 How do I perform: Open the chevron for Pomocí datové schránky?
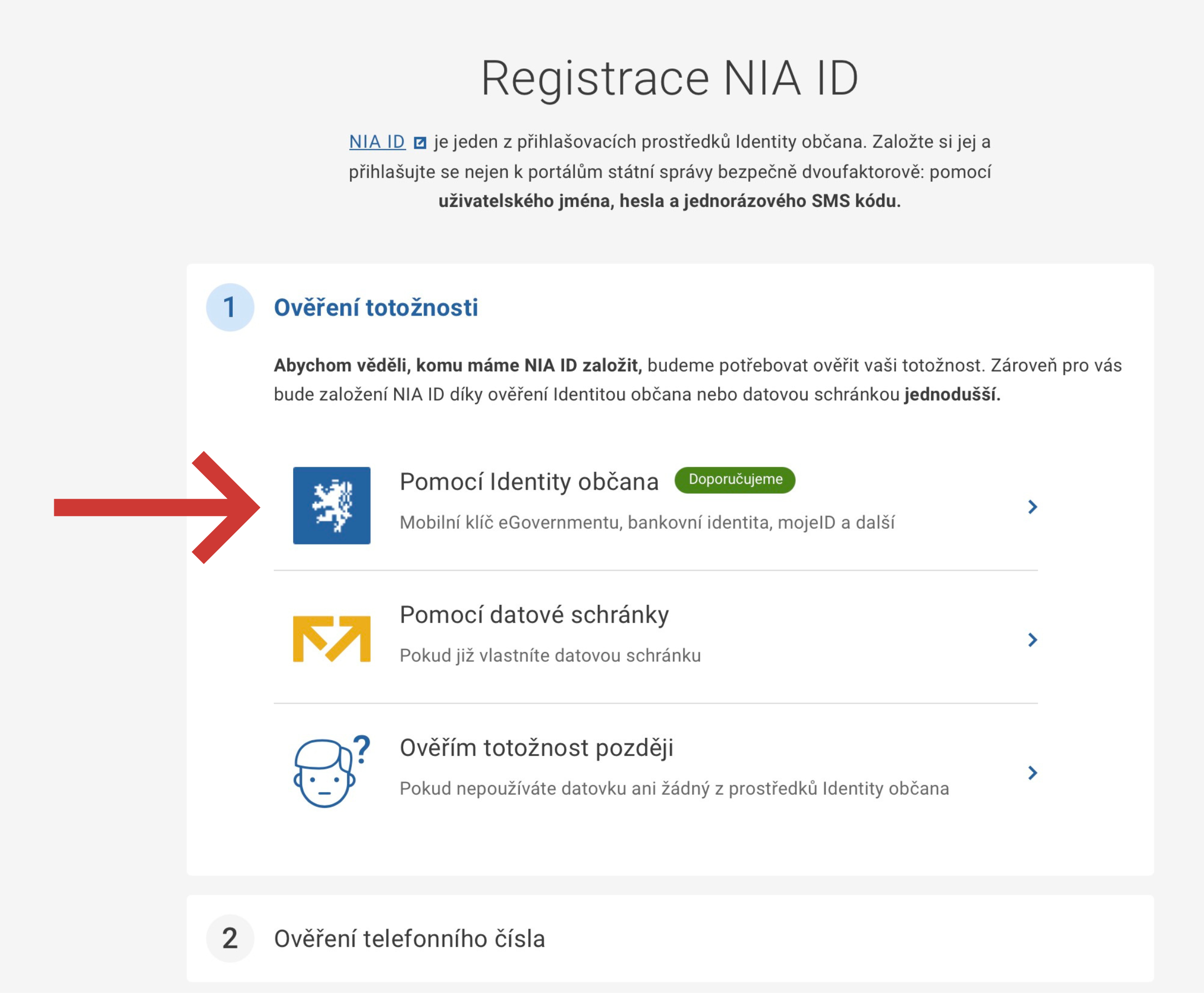(x=1032, y=639)
